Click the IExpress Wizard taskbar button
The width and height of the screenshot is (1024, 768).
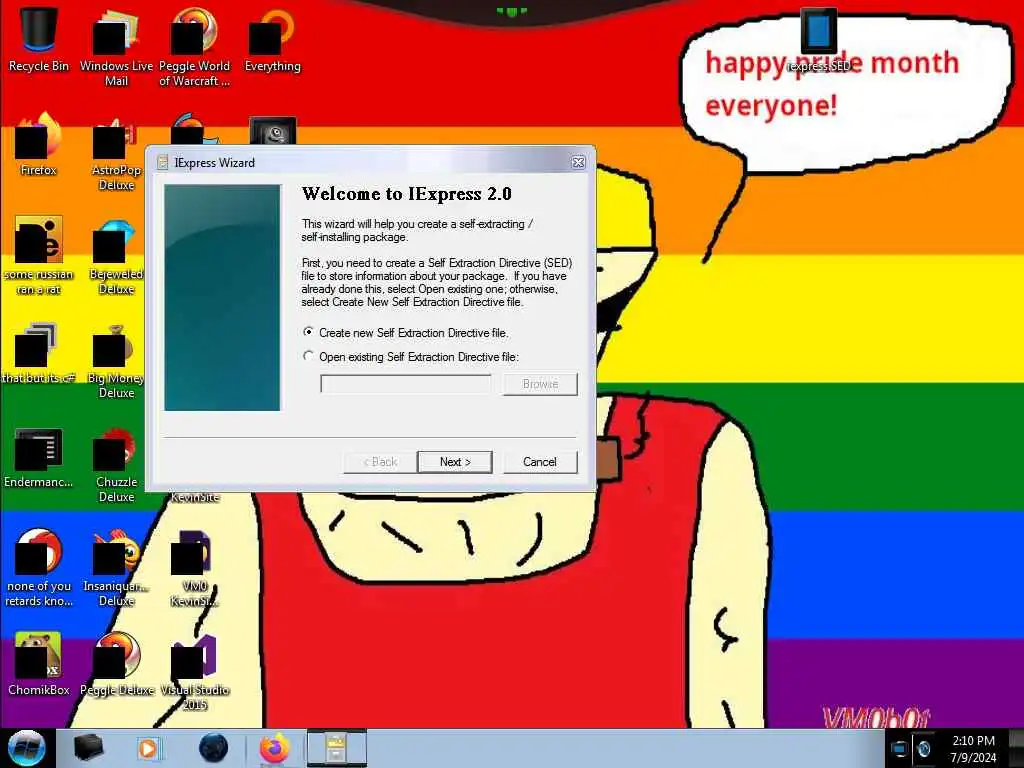click(336, 748)
